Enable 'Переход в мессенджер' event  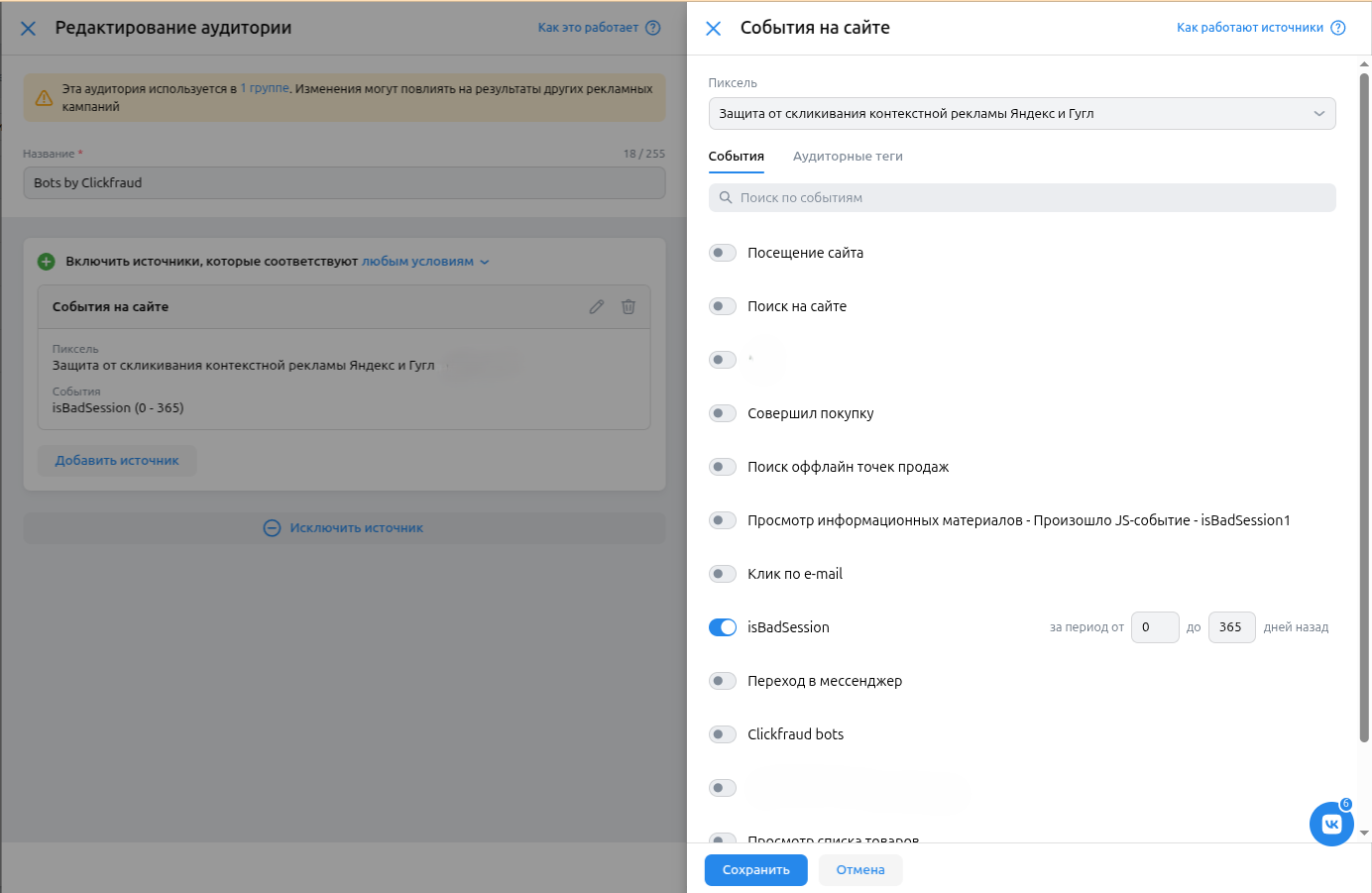[x=723, y=681]
